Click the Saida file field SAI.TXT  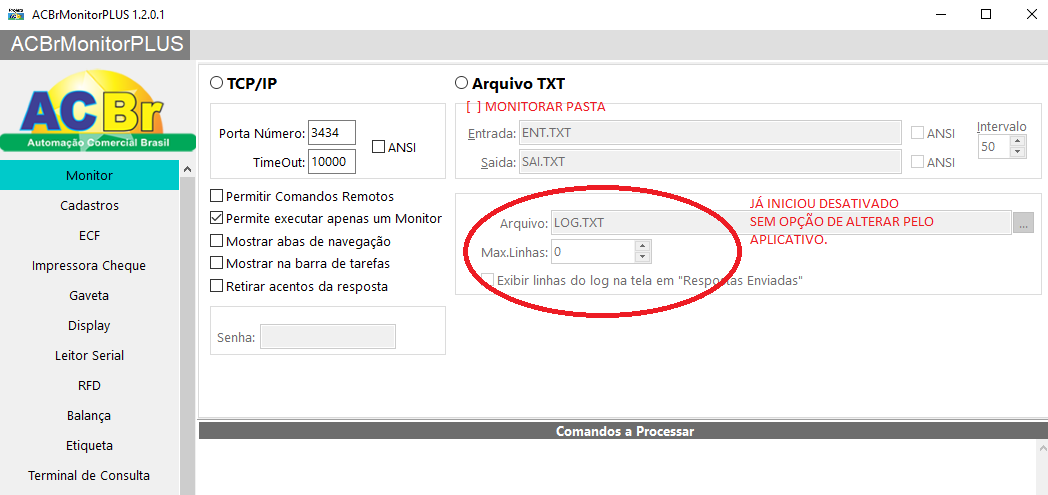pos(710,162)
